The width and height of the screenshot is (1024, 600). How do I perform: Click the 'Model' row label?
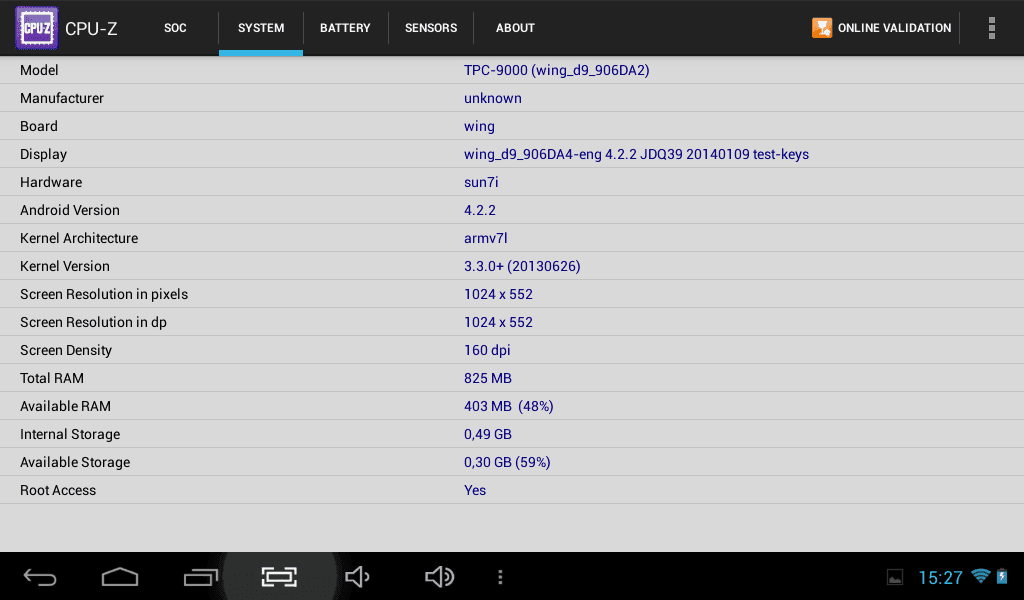[39, 71]
